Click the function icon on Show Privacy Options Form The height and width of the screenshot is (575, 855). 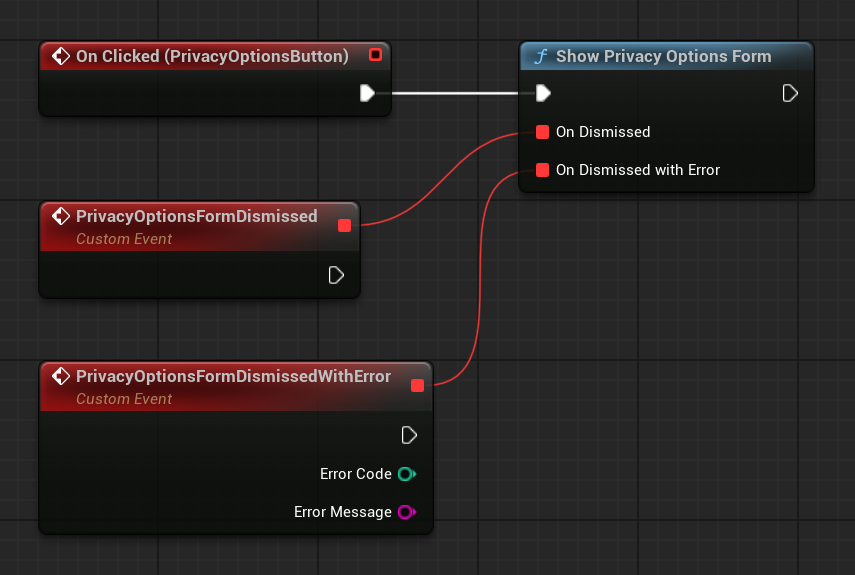[541, 56]
